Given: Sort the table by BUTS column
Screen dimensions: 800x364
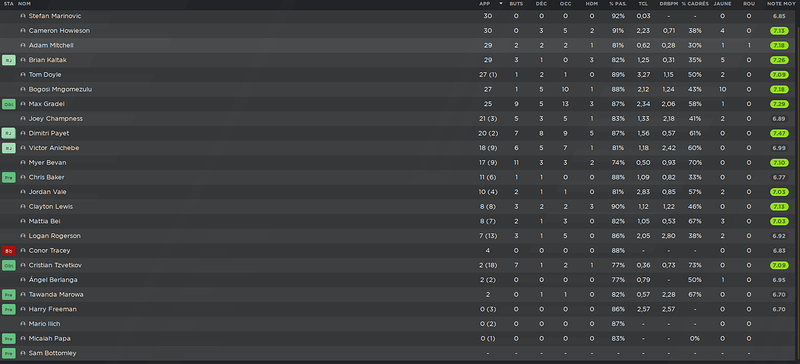Looking at the screenshot, I should click(516, 4).
